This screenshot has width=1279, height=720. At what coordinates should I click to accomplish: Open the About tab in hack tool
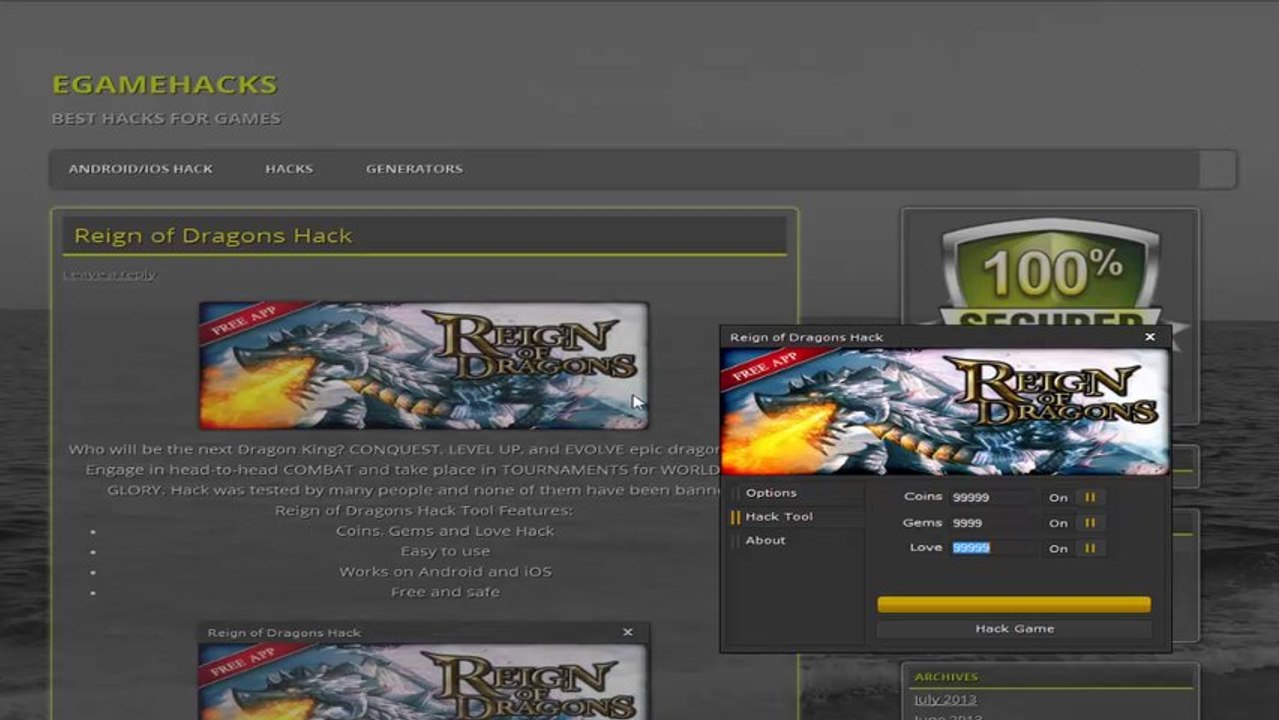tap(765, 541)
